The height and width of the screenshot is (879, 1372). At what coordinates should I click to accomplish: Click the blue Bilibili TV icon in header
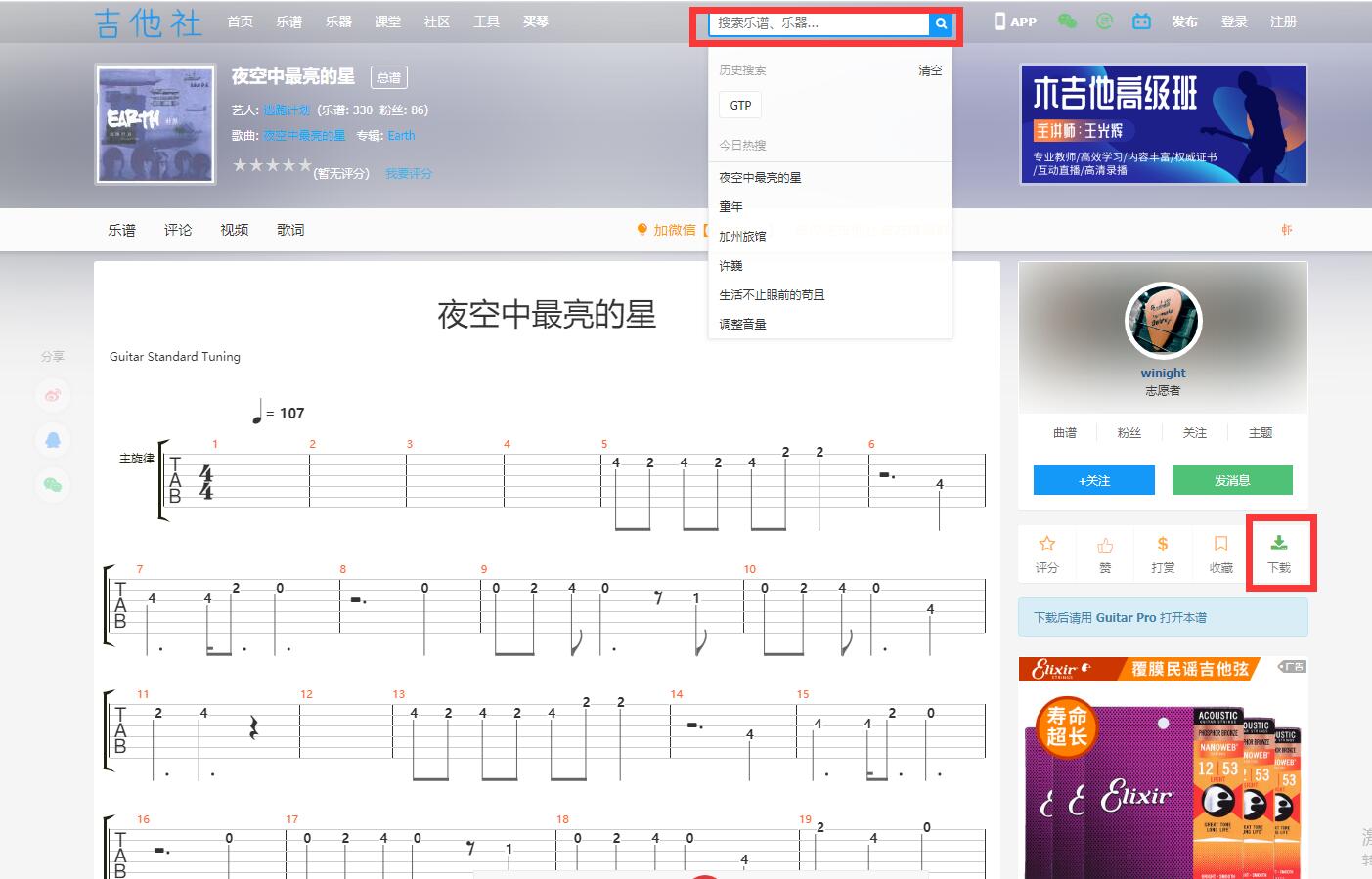coord(1142,20)
